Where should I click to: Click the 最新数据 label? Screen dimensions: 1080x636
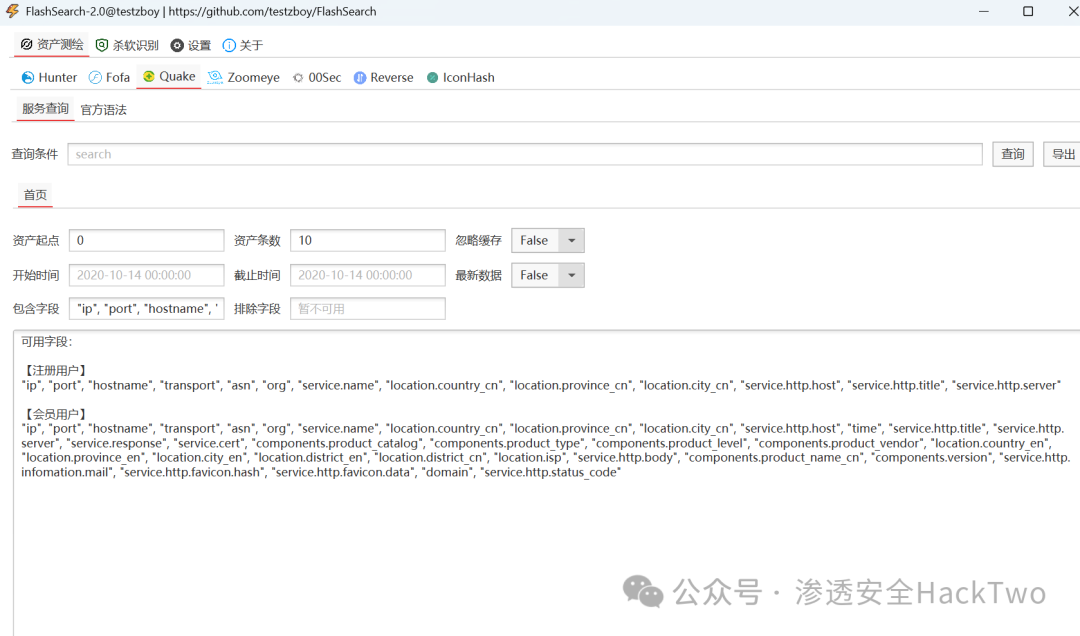point(478,275)
